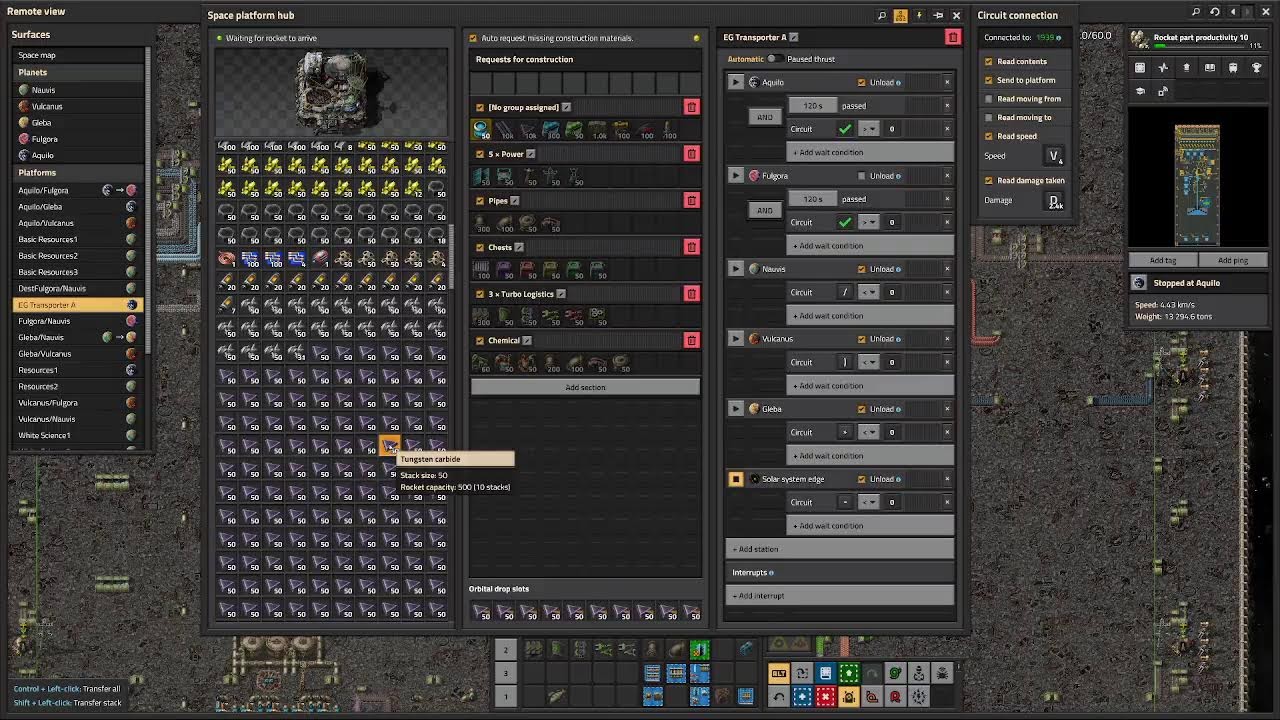Open the comparator dropdown in Gleba circuit condition
Screen dimensions: 1280x720
click(x=868, y=432)
